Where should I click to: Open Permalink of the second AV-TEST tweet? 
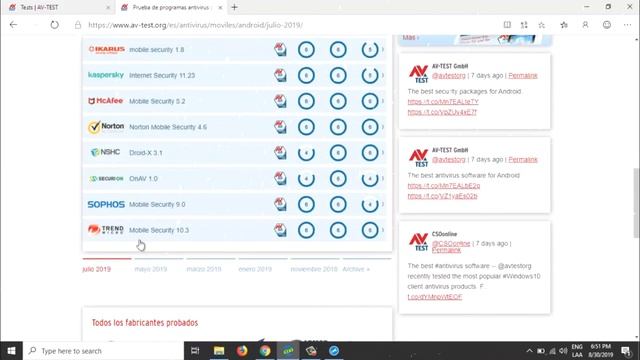523,160
